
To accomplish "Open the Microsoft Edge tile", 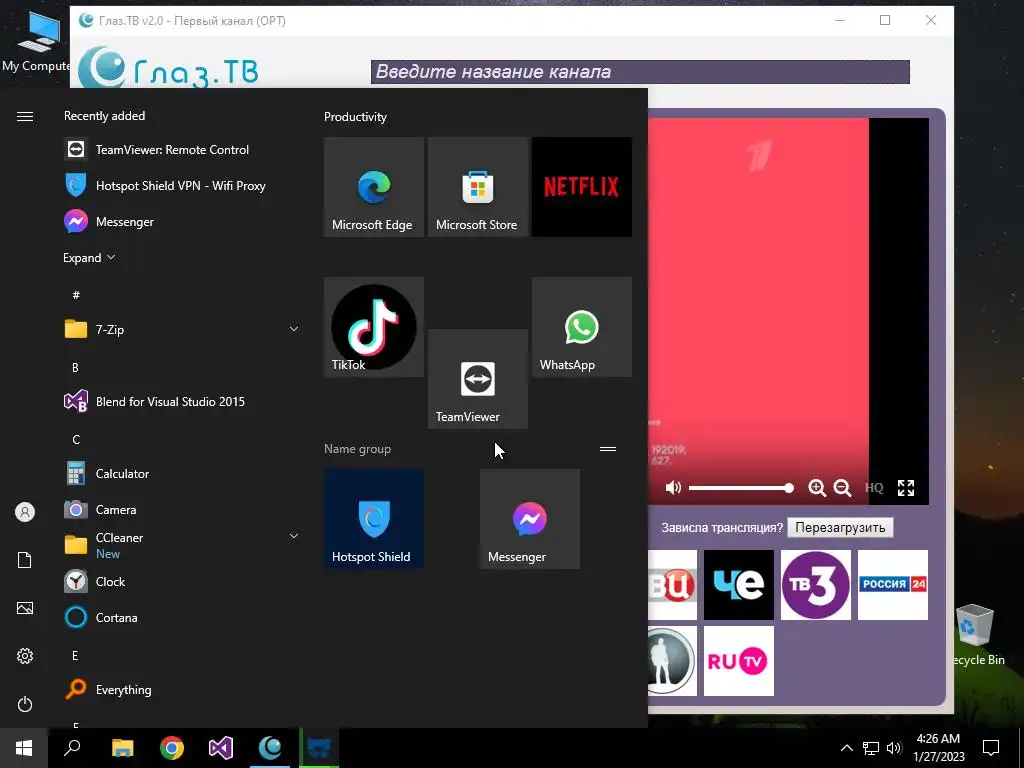I will (x=374, y=187).
